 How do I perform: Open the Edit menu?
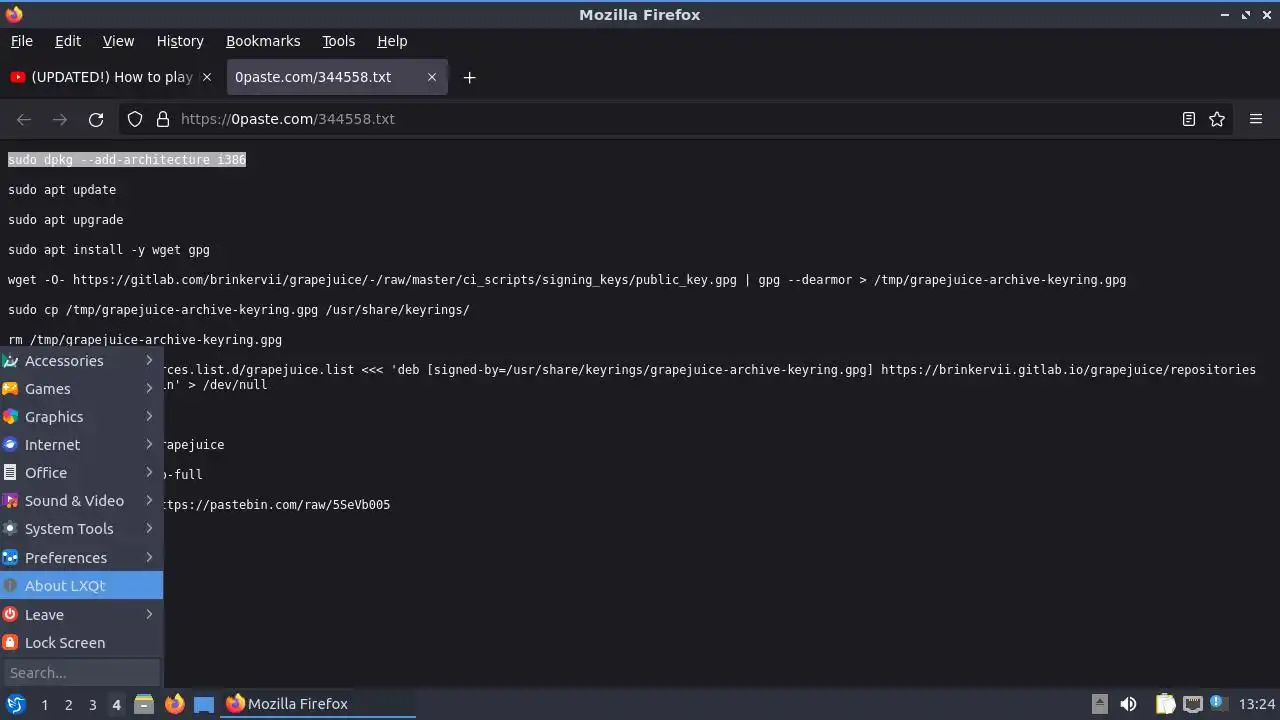pos(68,41)
